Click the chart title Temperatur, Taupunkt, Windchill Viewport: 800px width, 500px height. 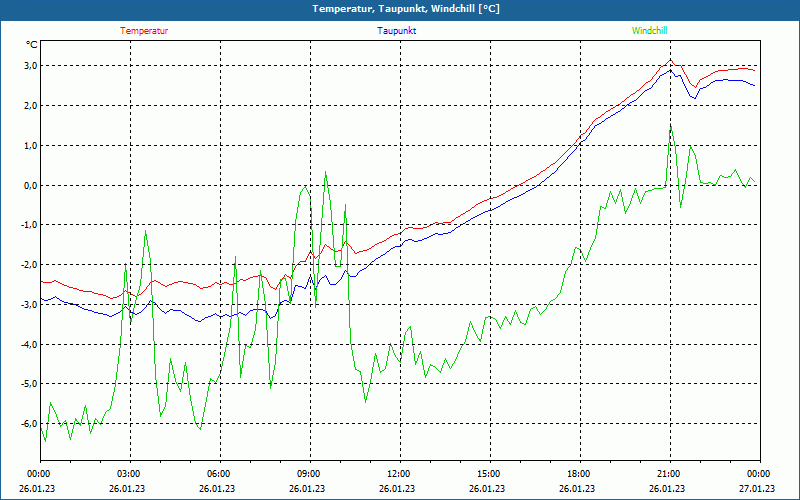pos(406,9)
